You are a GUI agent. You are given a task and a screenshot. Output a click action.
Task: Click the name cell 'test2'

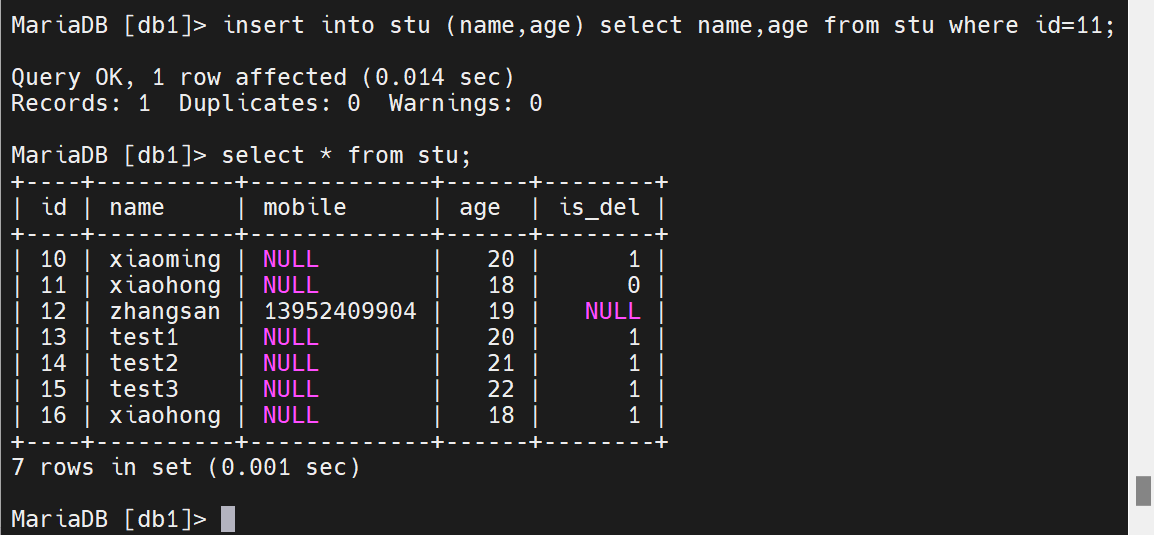tap(144, 363)
